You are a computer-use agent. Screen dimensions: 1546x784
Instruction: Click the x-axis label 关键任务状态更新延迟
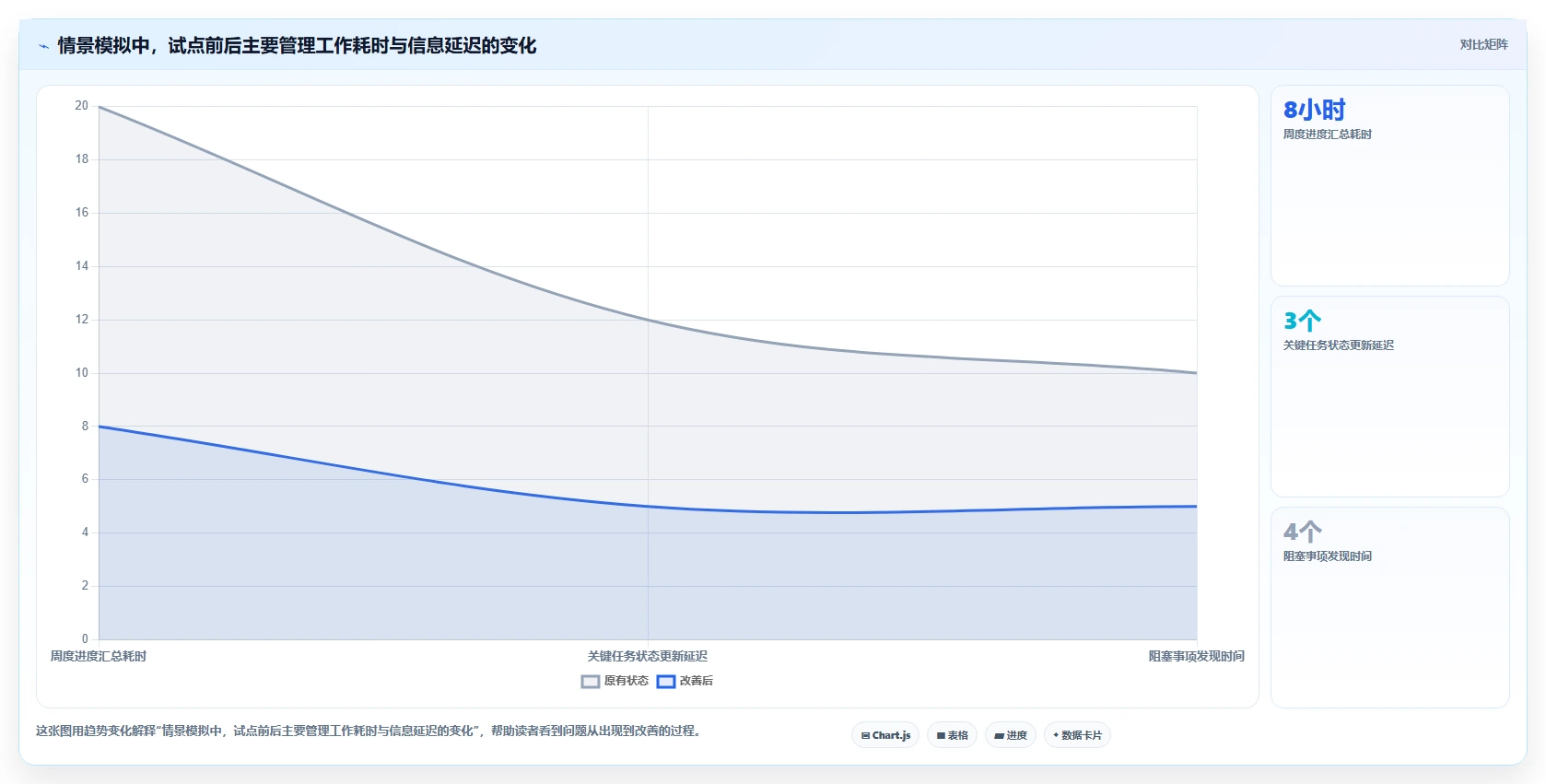pos(648,656)
